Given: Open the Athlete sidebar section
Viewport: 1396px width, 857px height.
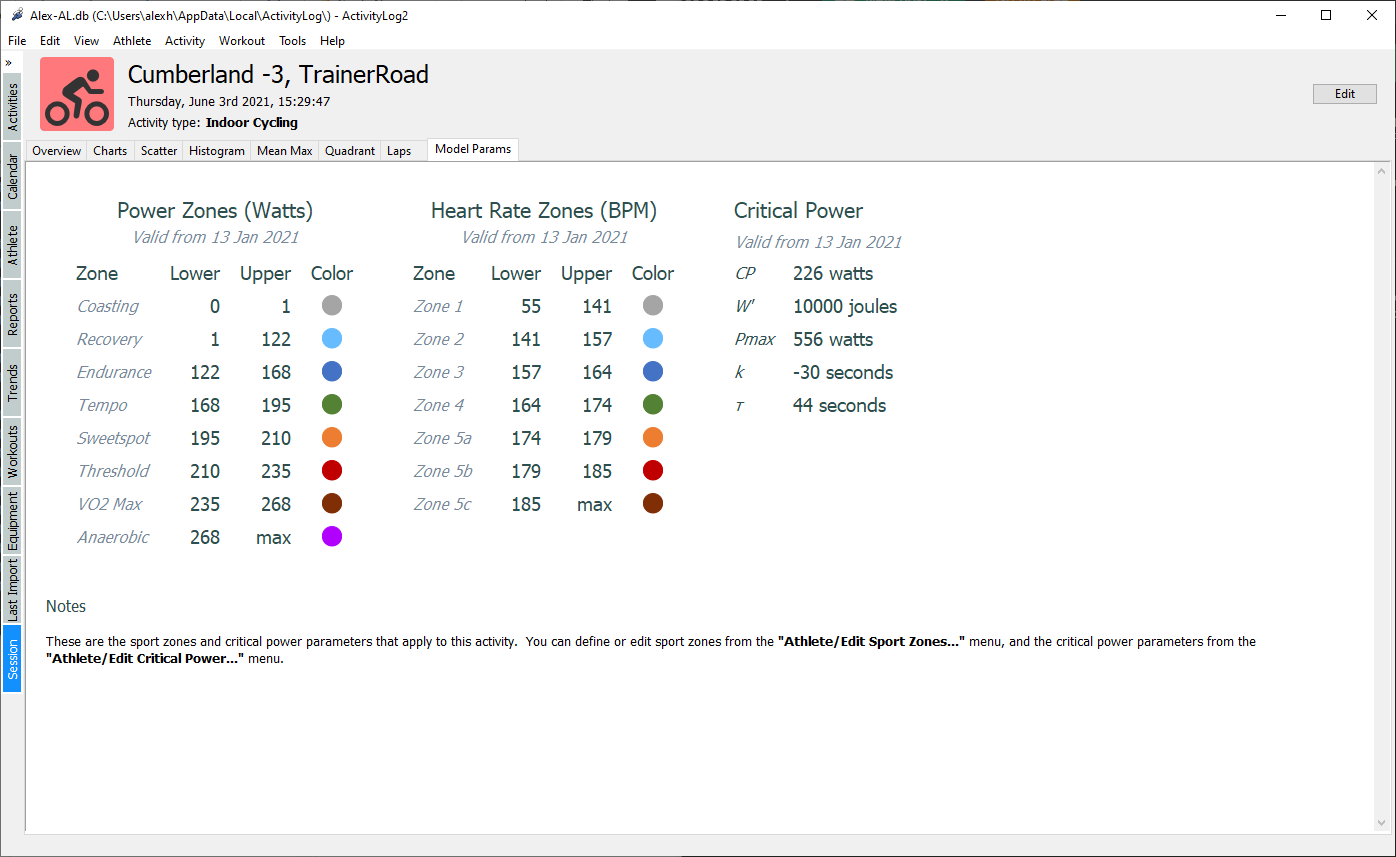Looking at the screenshot, I should pos(13,245).
